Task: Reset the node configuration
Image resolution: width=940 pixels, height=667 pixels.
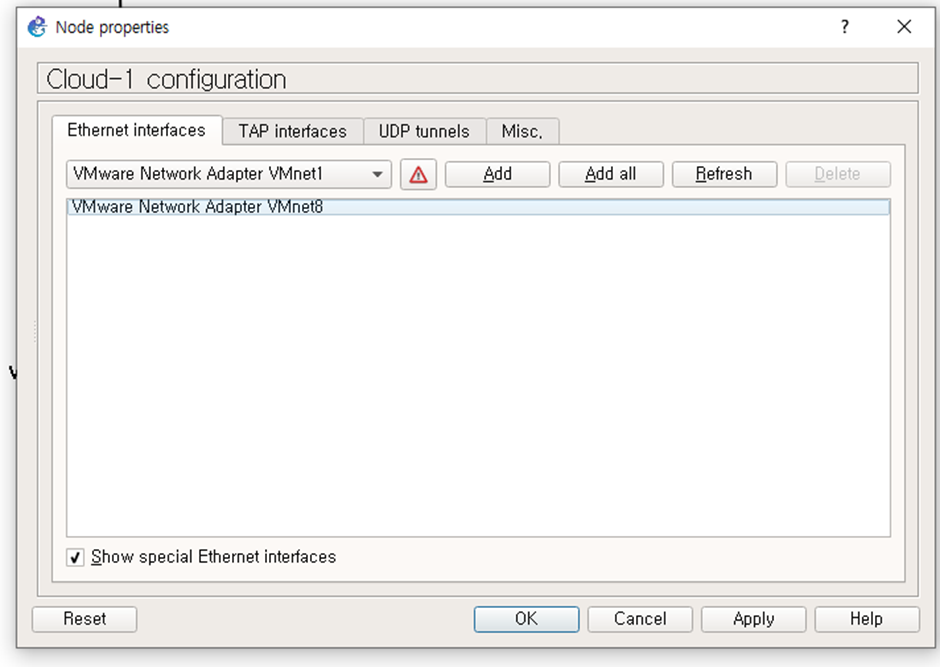Action: pyautogui.click(x=85, y=619)
